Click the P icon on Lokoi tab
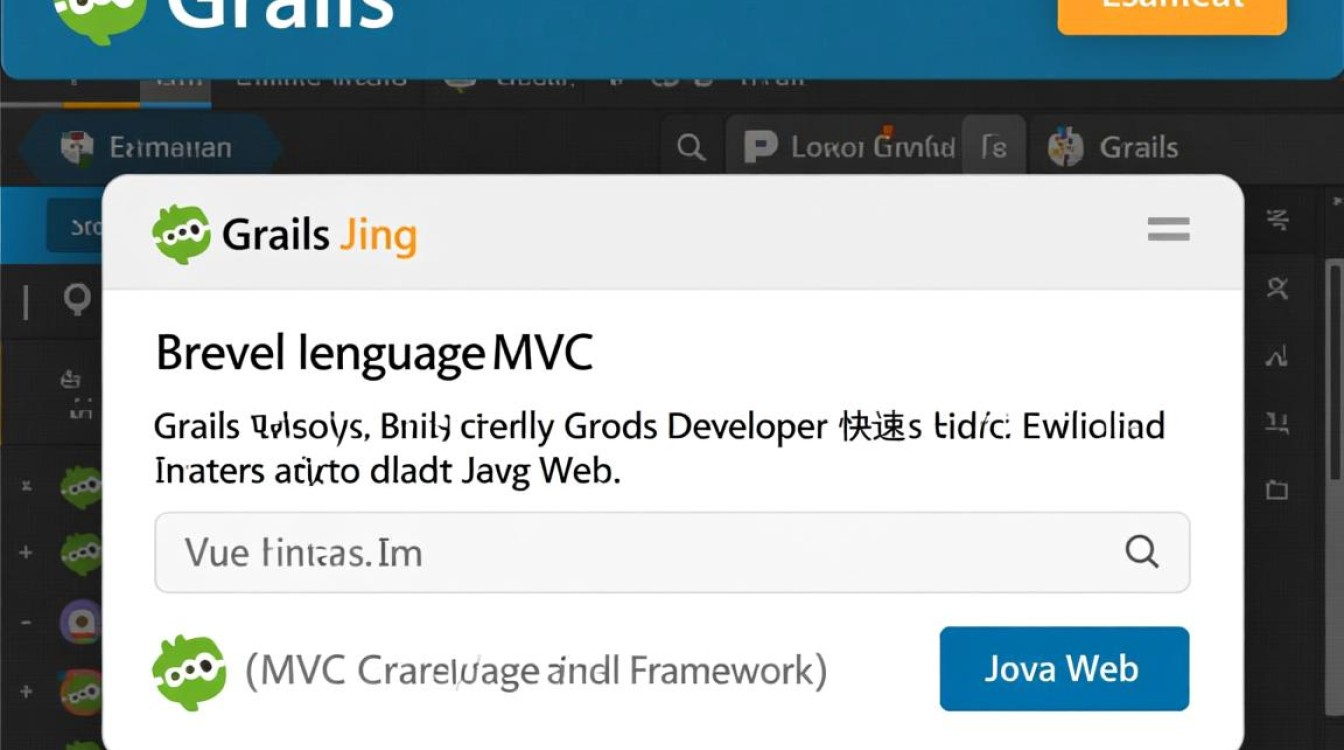The height and width of the screenshot is (750, 1344). [x=761, y=148]
